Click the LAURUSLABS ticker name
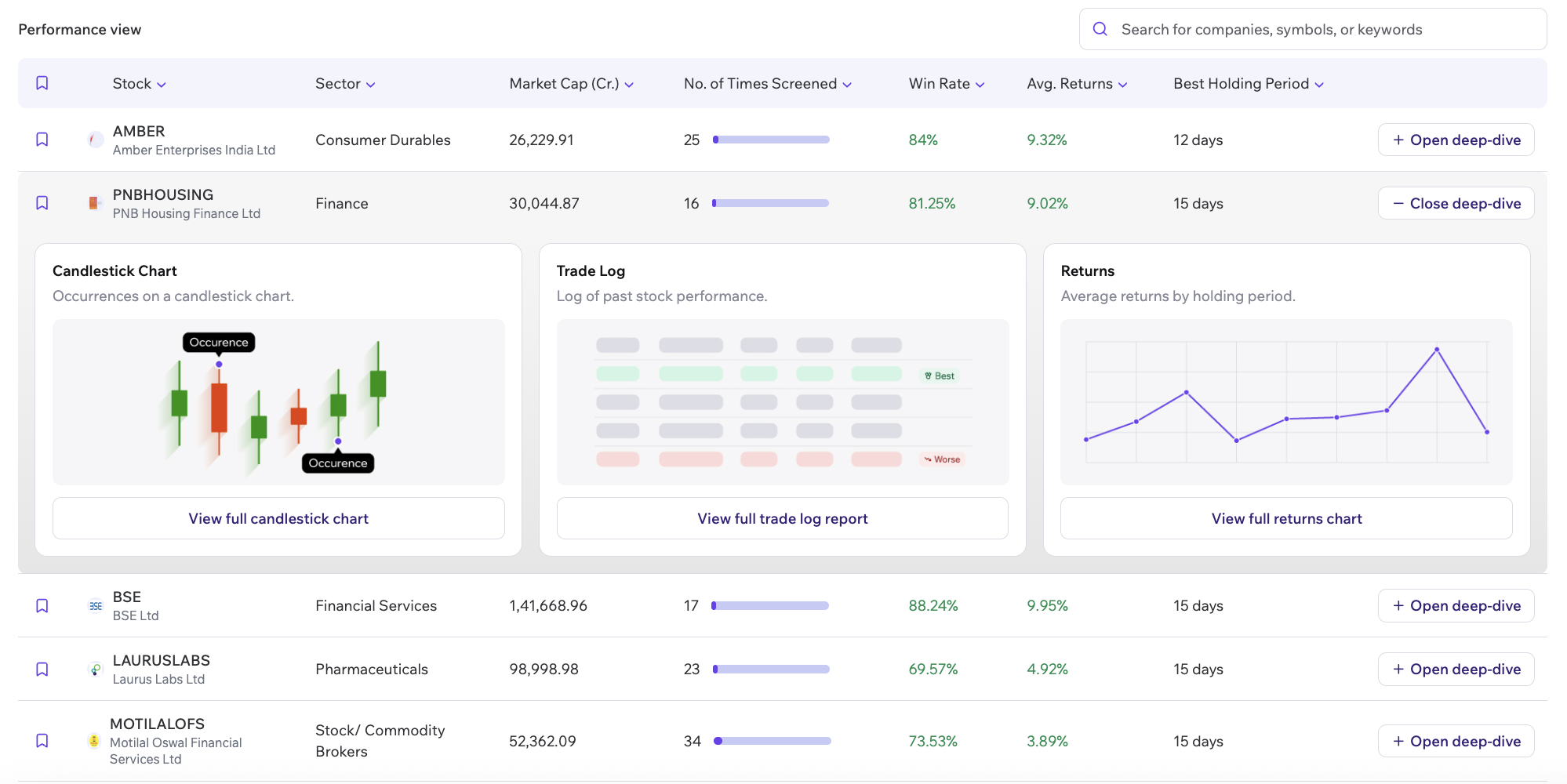The height and width of the screenshot is (784, 1567). coord(162,660)
